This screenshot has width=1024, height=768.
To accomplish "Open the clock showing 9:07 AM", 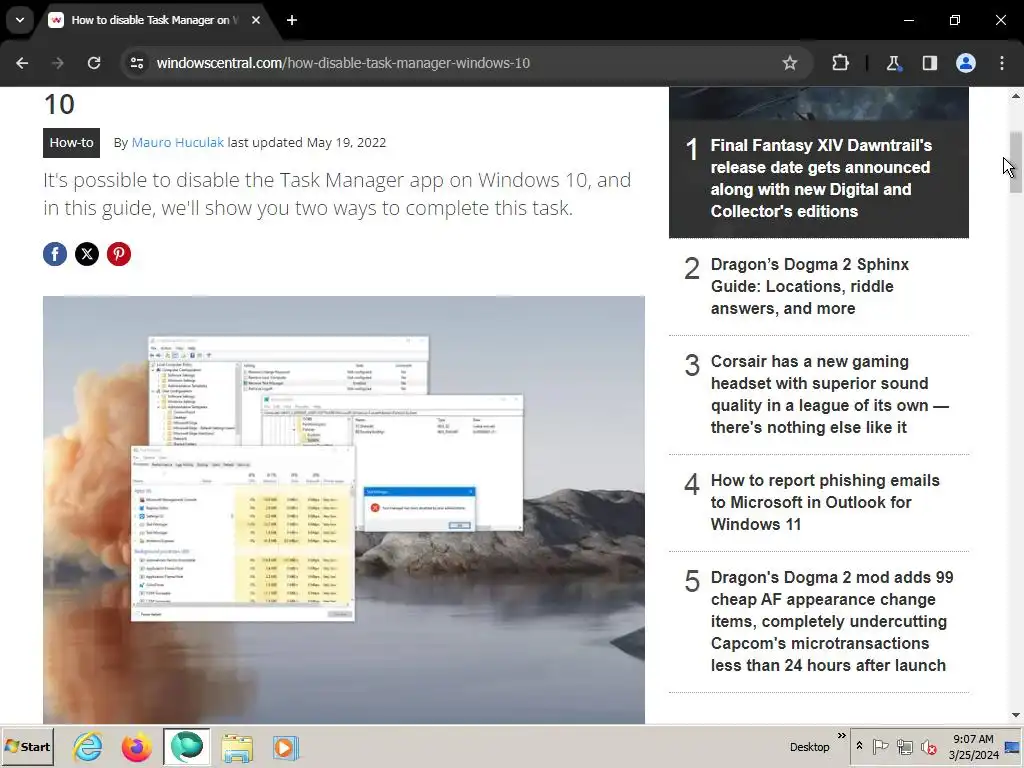I will 973,746.
